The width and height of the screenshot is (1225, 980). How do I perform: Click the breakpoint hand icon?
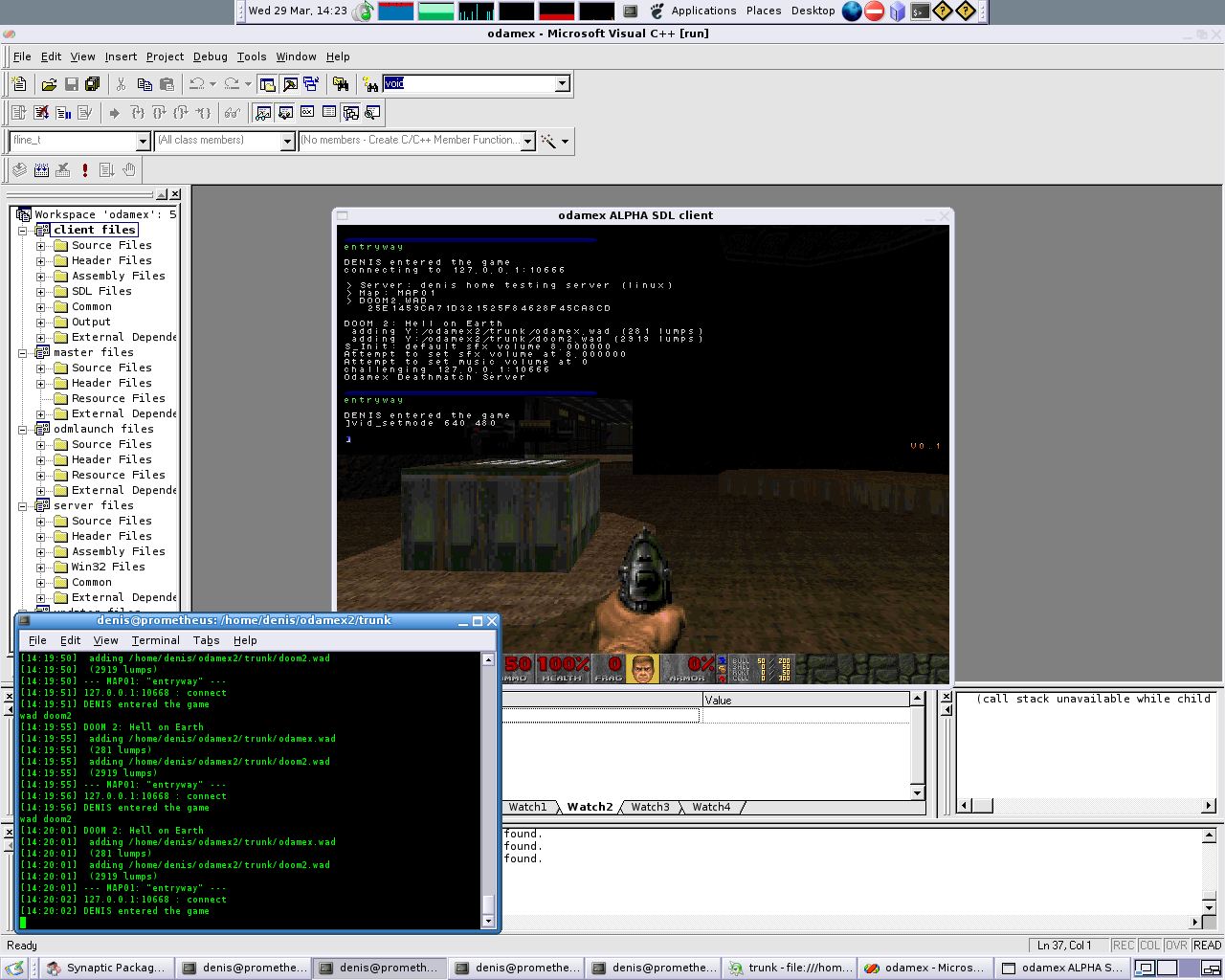[129, 170]
